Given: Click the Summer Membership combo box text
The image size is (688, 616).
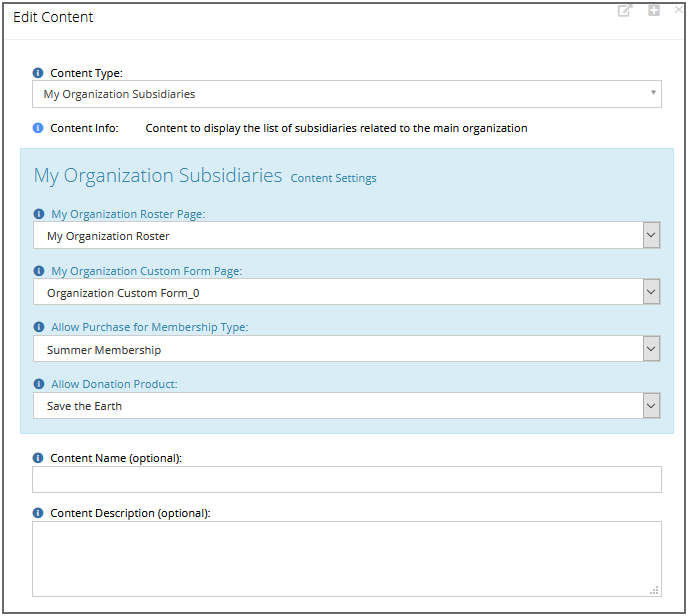Looking at the screenshot, I should 104,350.
